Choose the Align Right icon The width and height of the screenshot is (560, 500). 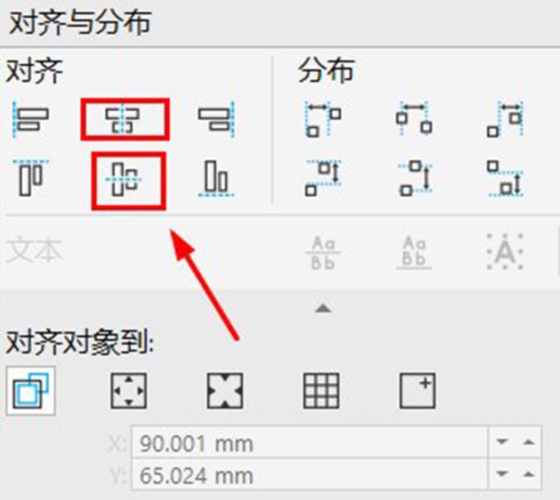(x=216, y=119)
